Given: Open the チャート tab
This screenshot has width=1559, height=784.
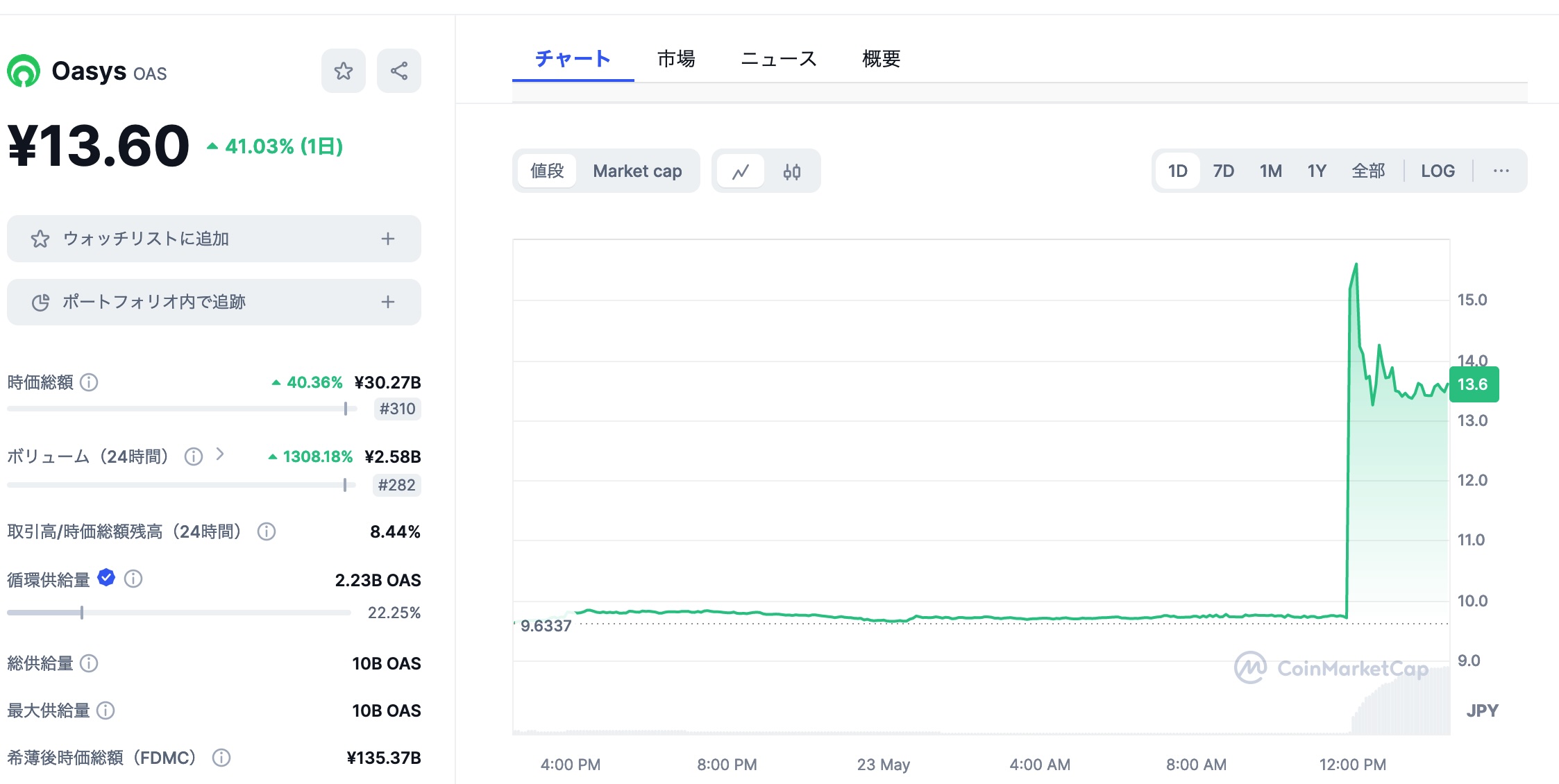Looking at the screenshot, I should pos(573,58).
